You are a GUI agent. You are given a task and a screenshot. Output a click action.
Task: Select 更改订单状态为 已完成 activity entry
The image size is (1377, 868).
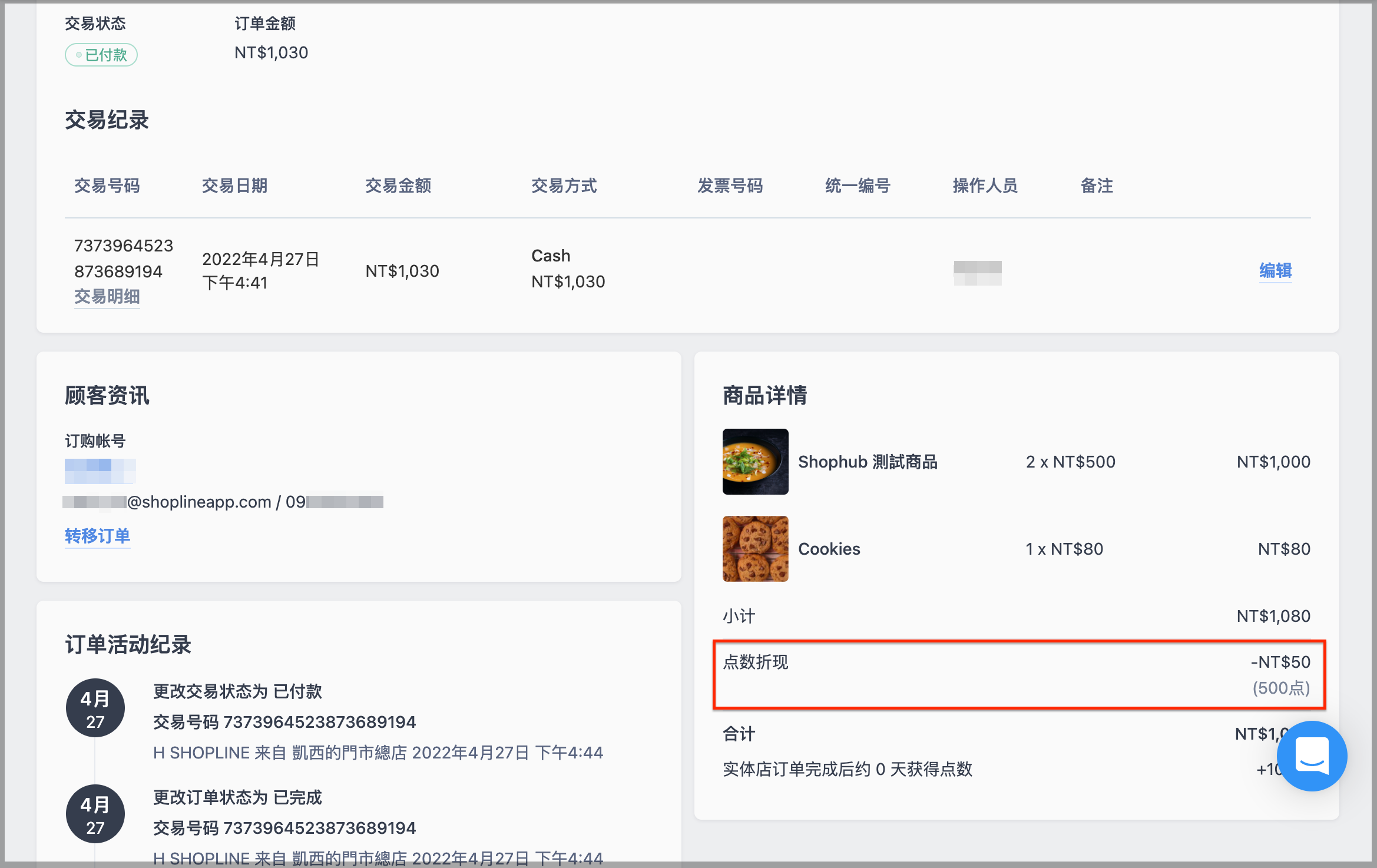[x=238, y=797]
